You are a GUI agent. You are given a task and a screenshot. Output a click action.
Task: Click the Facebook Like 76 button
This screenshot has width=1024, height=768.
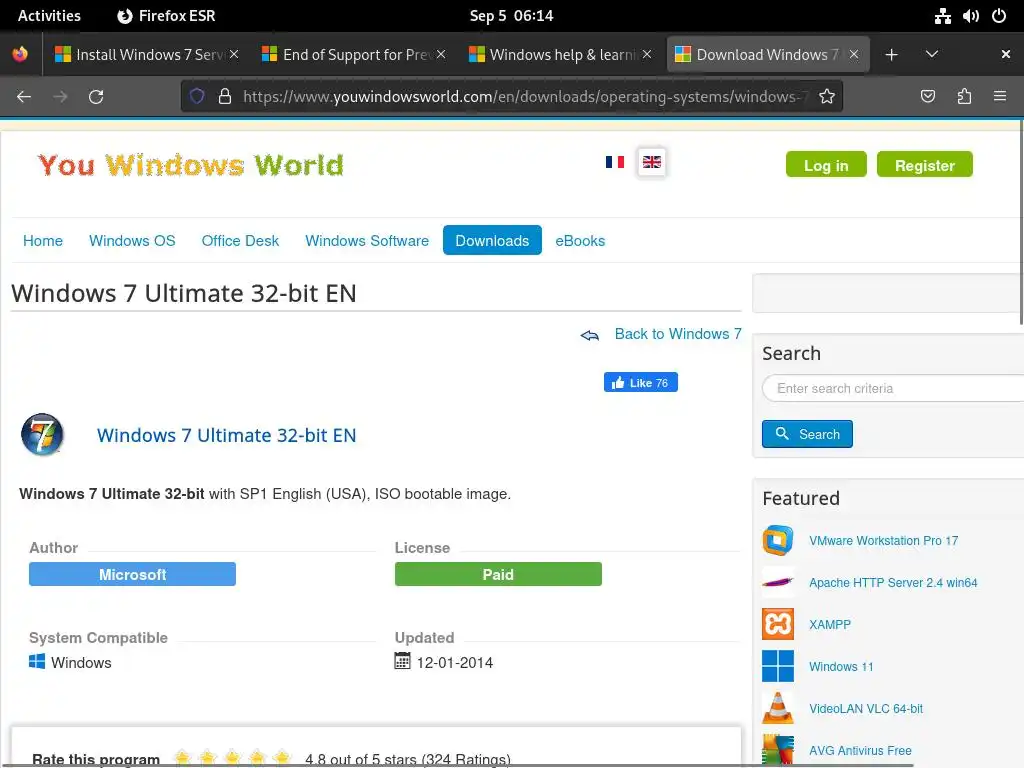pos(641,383)
